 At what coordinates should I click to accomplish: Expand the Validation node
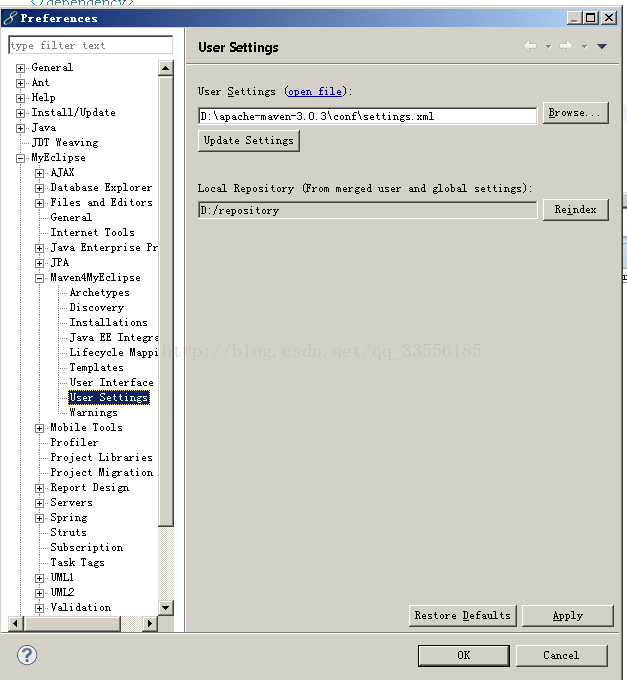(39, 608)
